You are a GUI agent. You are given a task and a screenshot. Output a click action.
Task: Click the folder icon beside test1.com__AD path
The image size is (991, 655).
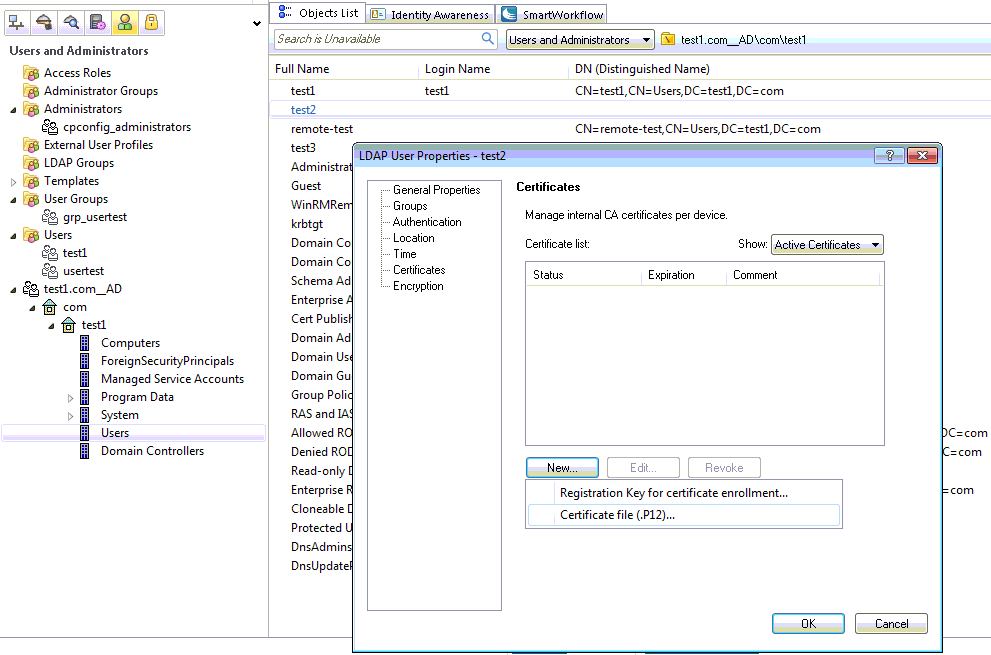pyautogui.click(x=668, y=40)
